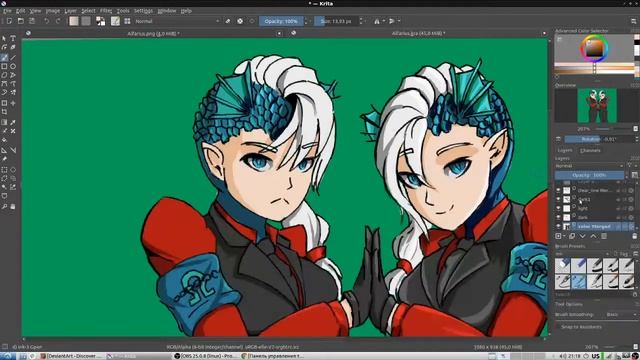Toggle preserve alpha in toolbar
The width and height of the screenshot is (640, 360).
[x=240, y=21]
